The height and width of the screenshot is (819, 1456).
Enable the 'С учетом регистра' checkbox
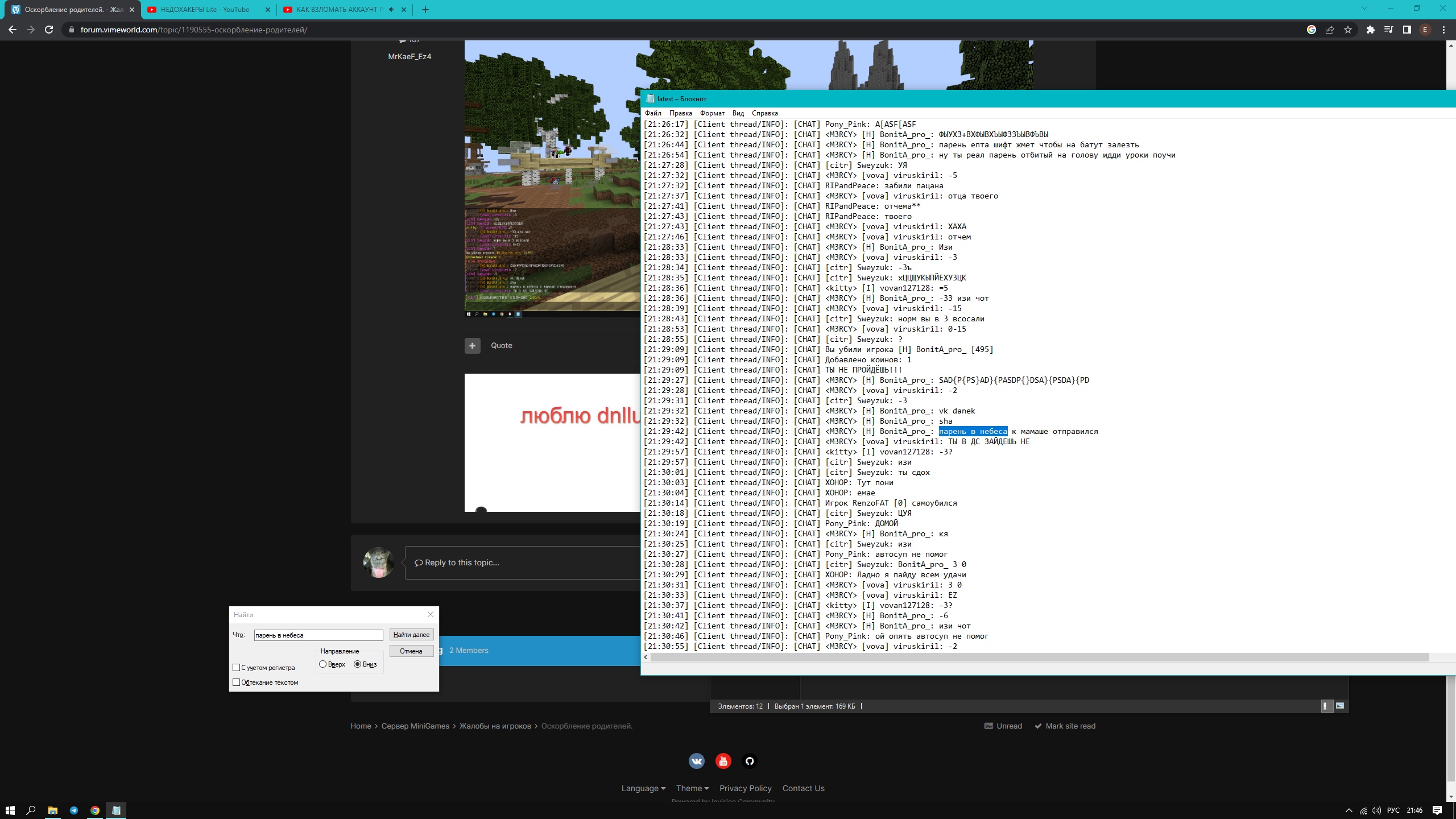click(x=237, y=668)
